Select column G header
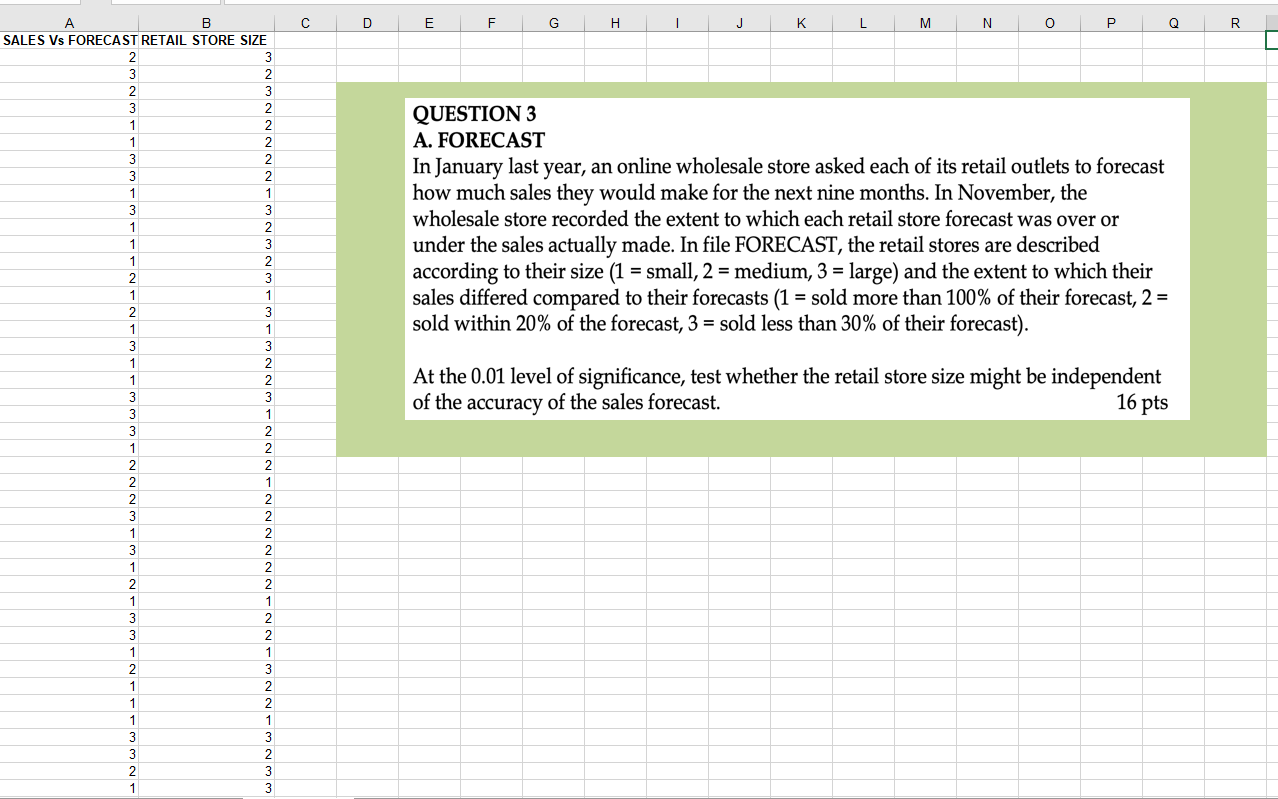1278x799 pixels. coord(553,22)
